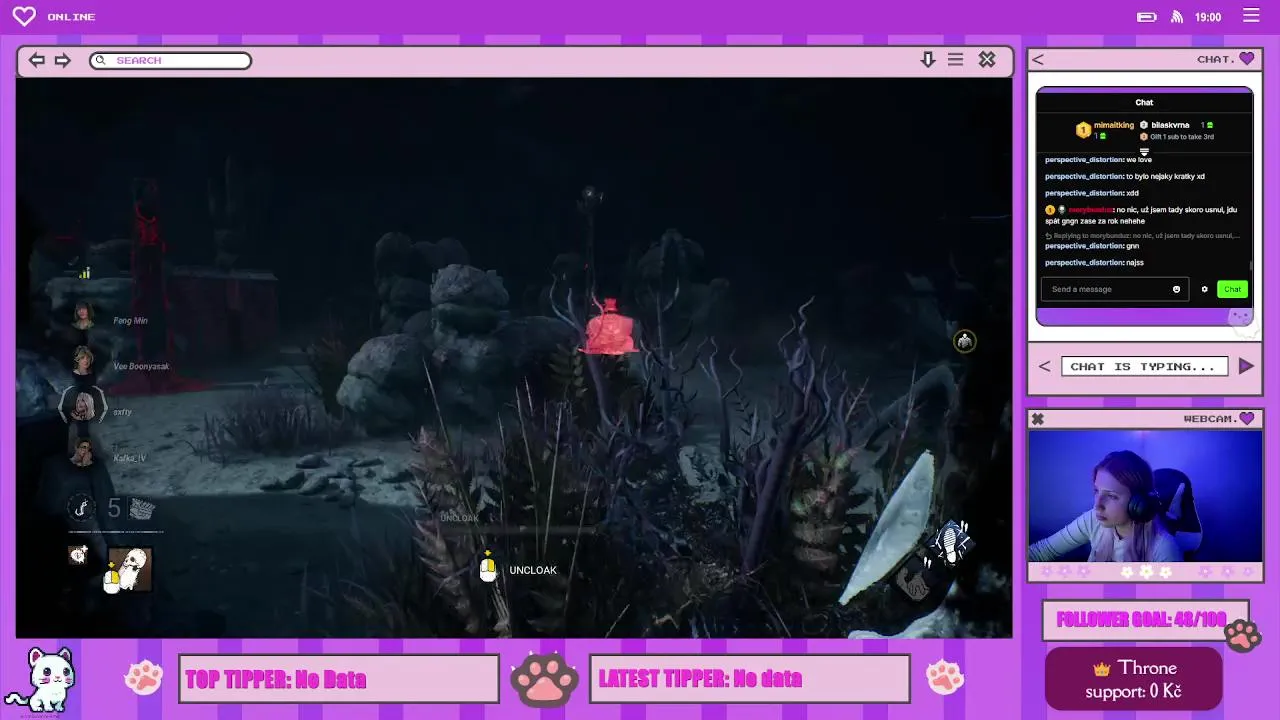Click the paw icon right of LATEST TIPPER

[945, 678]
